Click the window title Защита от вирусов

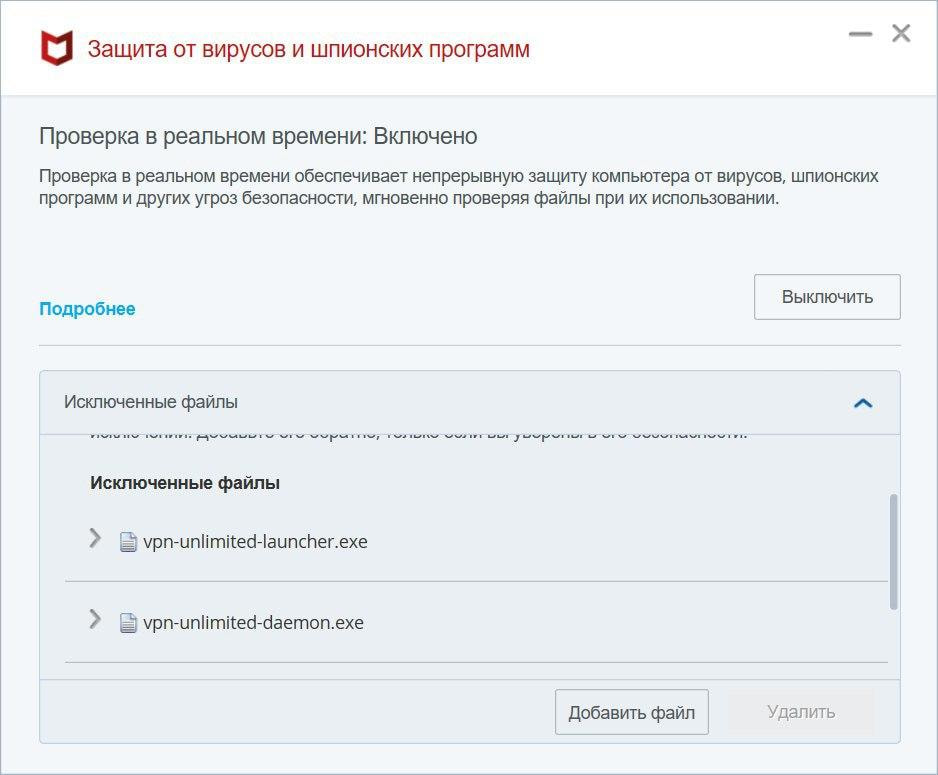pyautogui.click(x=308, y=49)
